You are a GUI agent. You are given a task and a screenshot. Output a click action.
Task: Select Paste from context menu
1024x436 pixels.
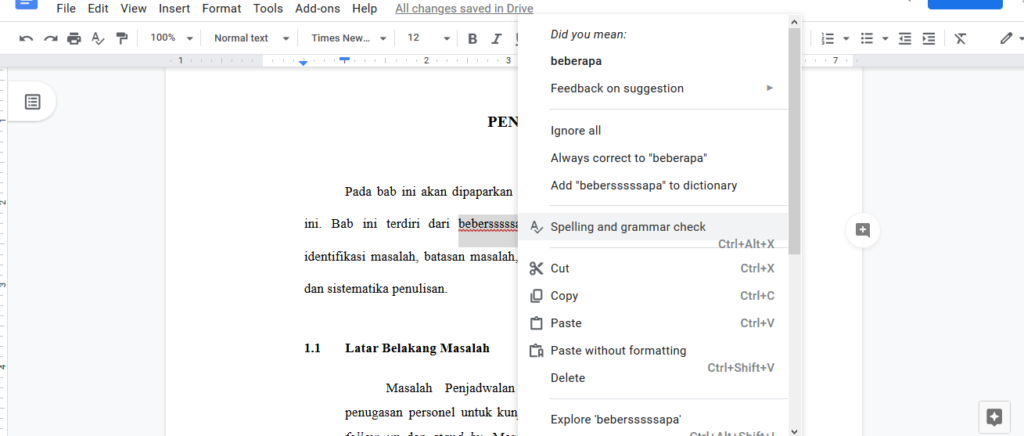[653, 323]
